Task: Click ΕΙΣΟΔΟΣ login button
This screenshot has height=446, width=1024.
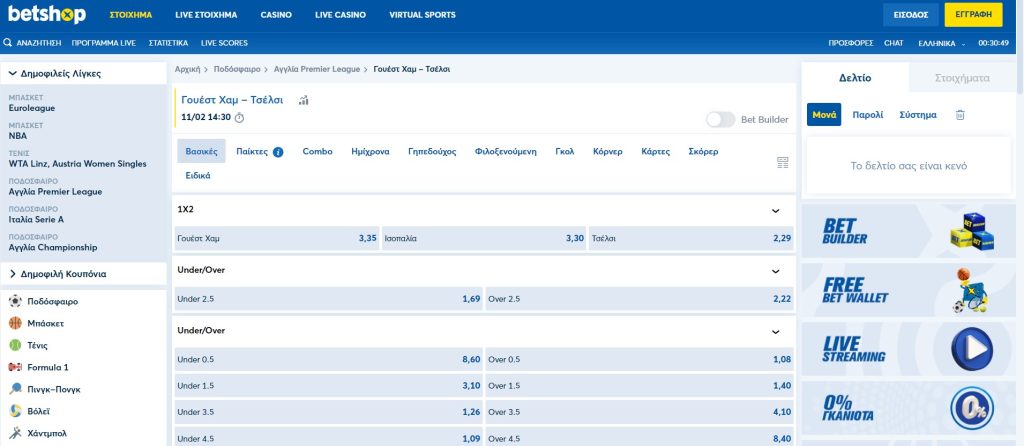Action: coord(910,14)
